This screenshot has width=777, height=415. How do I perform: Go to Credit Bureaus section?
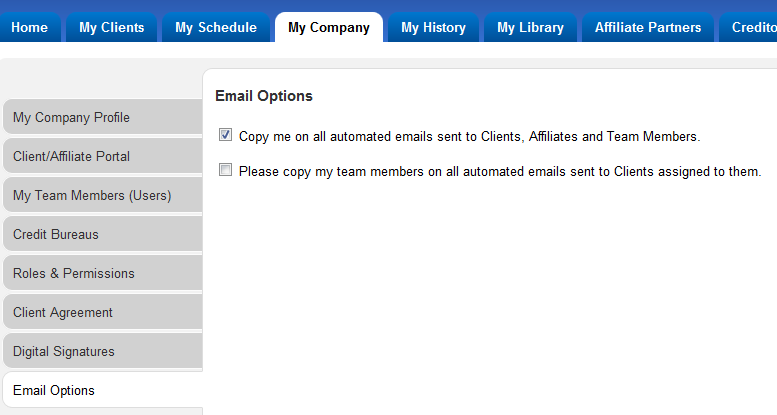(x=103, y=234)
